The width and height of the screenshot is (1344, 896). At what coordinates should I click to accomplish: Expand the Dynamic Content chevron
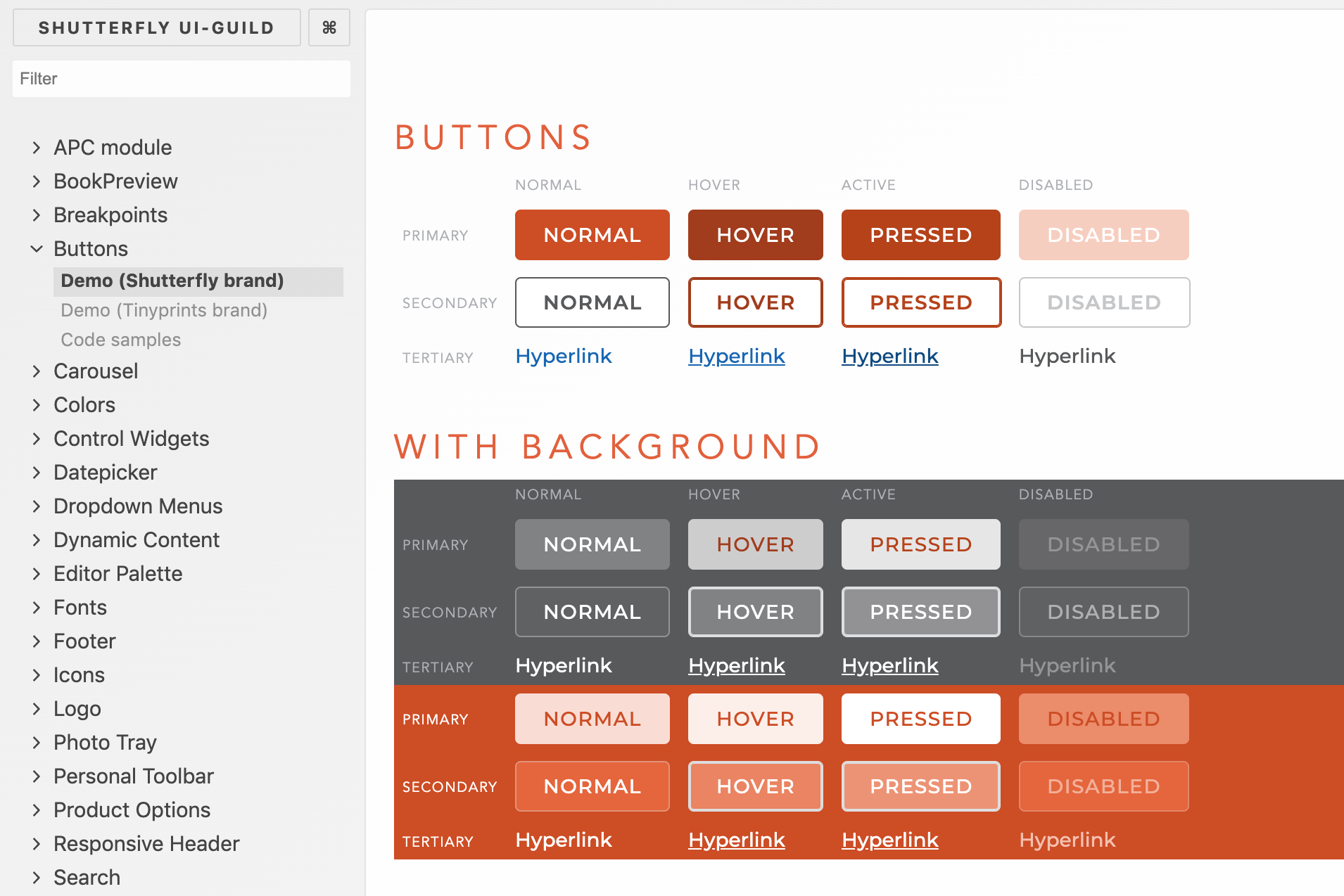click(x=37, y=540)
